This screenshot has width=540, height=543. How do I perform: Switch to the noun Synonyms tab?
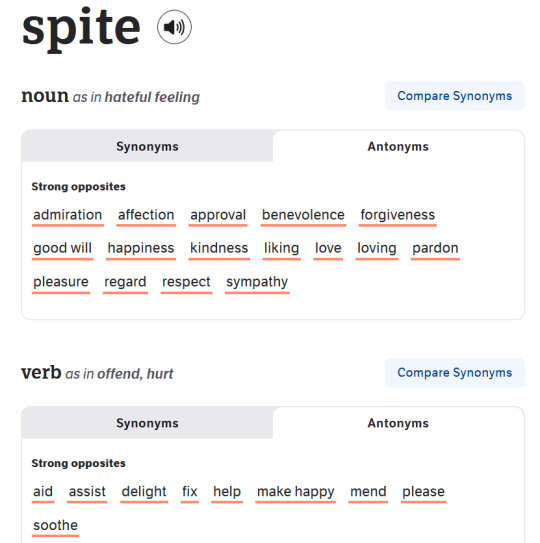pos(147,146)
